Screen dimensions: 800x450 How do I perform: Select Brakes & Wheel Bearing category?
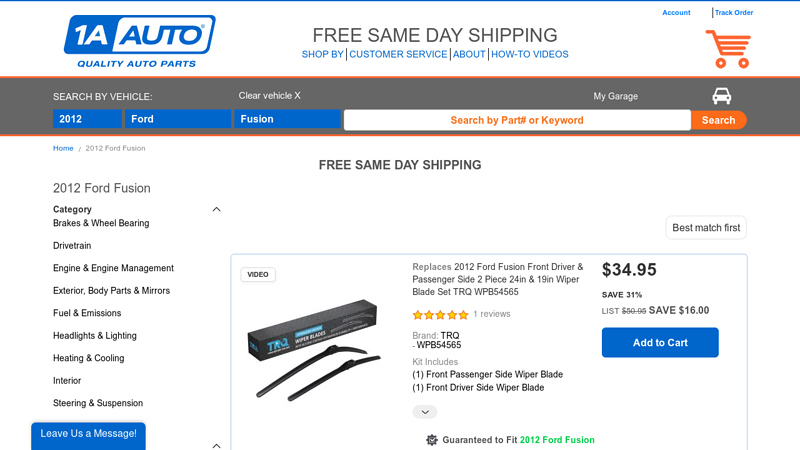coord(101,223)
